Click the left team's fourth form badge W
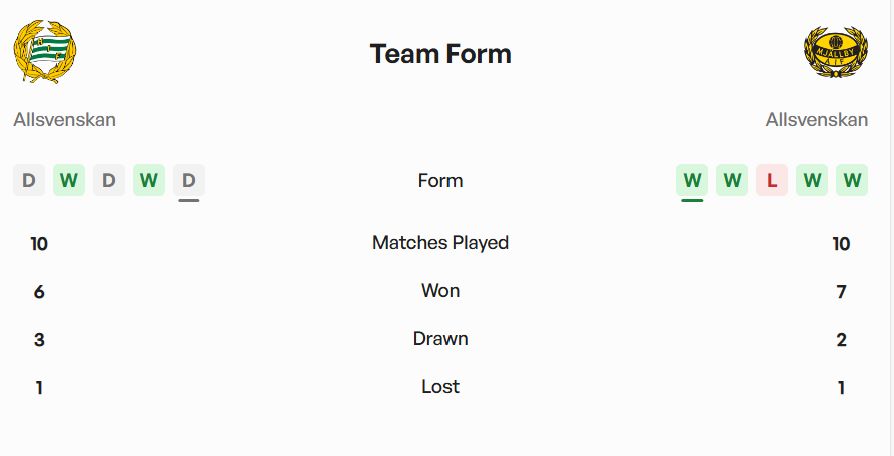Screen dimensions: 894x456 pos(149,180)
